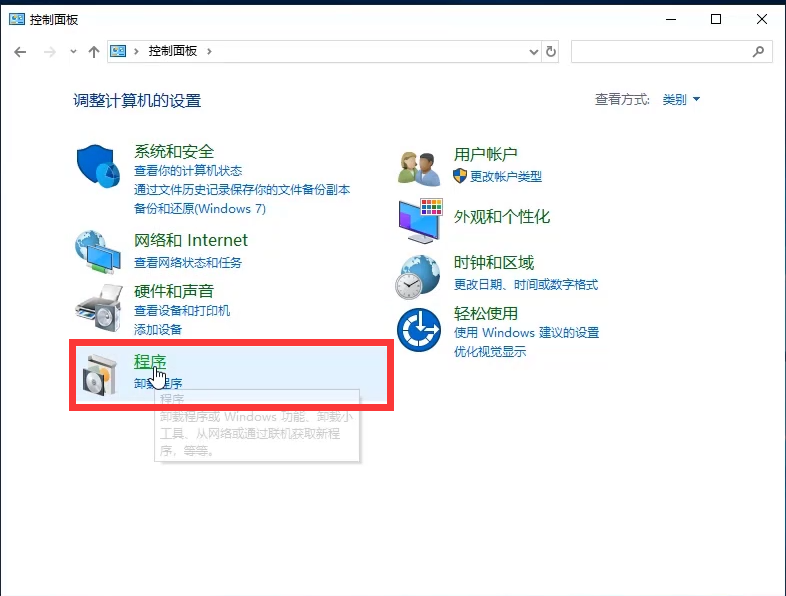Click the Appearance and Personalization monitor icon

[419, 220]
